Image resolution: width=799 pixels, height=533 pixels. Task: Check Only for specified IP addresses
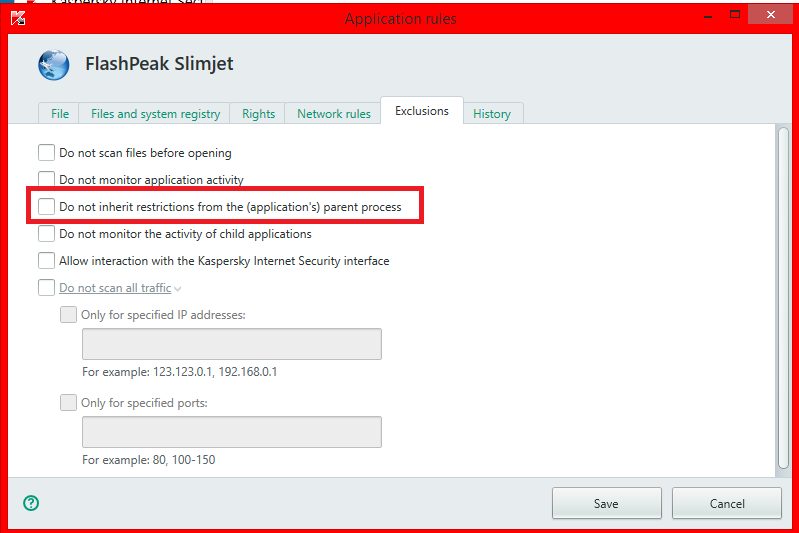click(x=68, y=314)
